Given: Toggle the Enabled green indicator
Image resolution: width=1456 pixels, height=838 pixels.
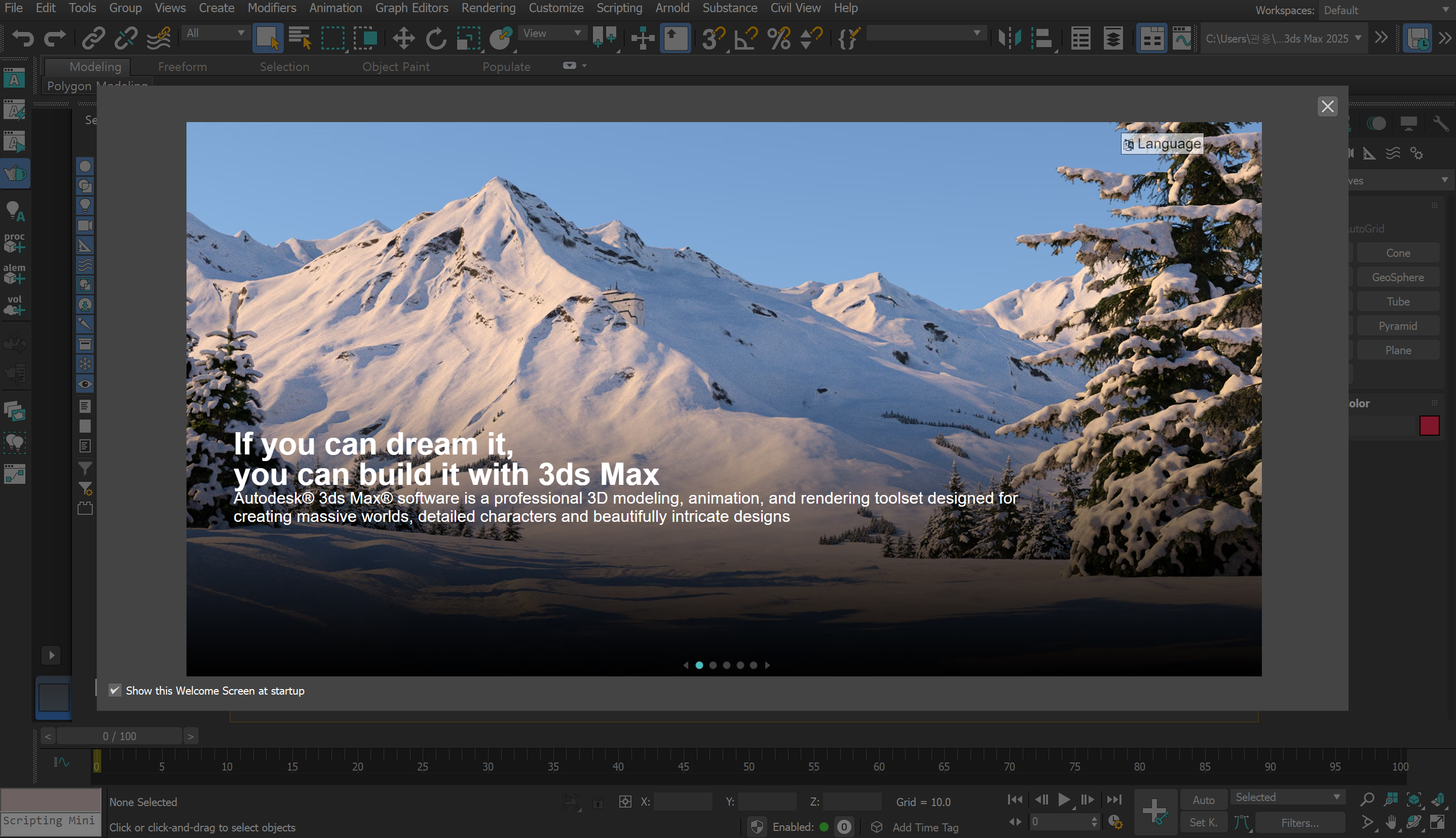Looking at the screenshot, I should [x=824, y=826].
